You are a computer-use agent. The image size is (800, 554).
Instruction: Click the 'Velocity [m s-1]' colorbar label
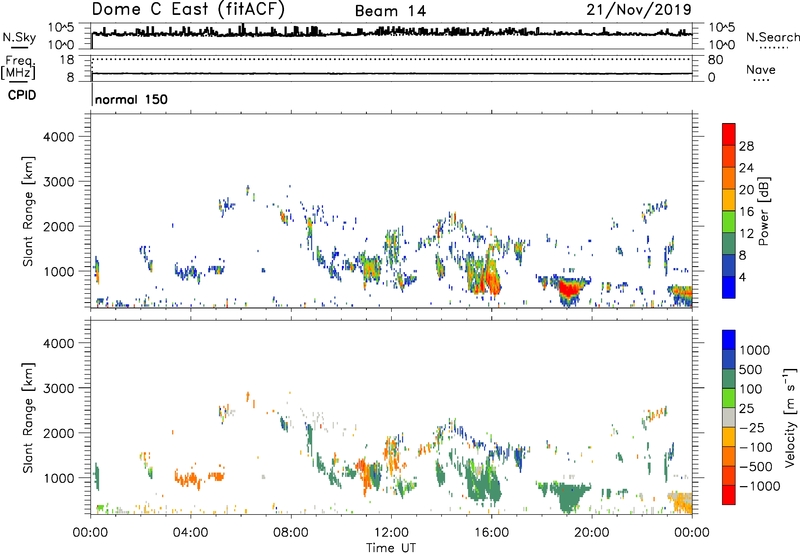[790, 416]
